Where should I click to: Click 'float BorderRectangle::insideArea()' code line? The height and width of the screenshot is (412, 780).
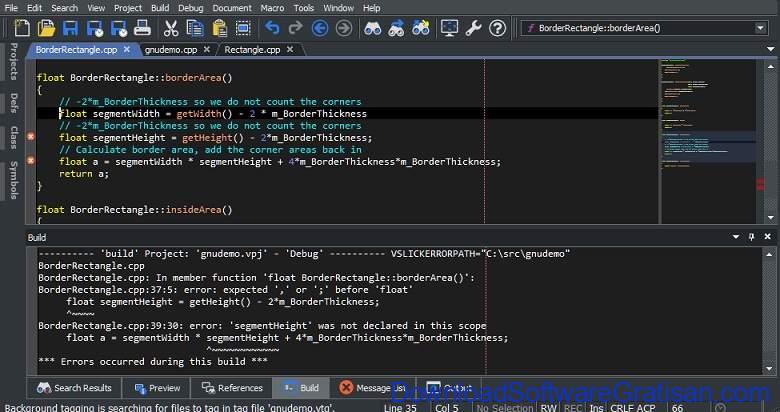coord(134,209)
